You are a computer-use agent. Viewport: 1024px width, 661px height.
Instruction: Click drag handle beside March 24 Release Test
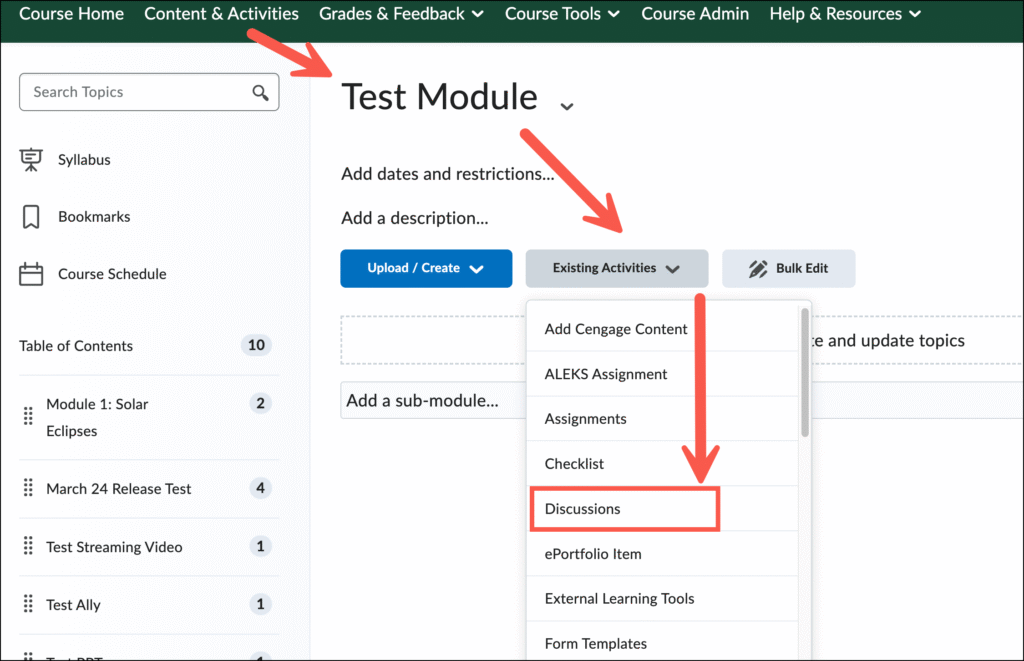pyautogui.click(x=28, y=488)
